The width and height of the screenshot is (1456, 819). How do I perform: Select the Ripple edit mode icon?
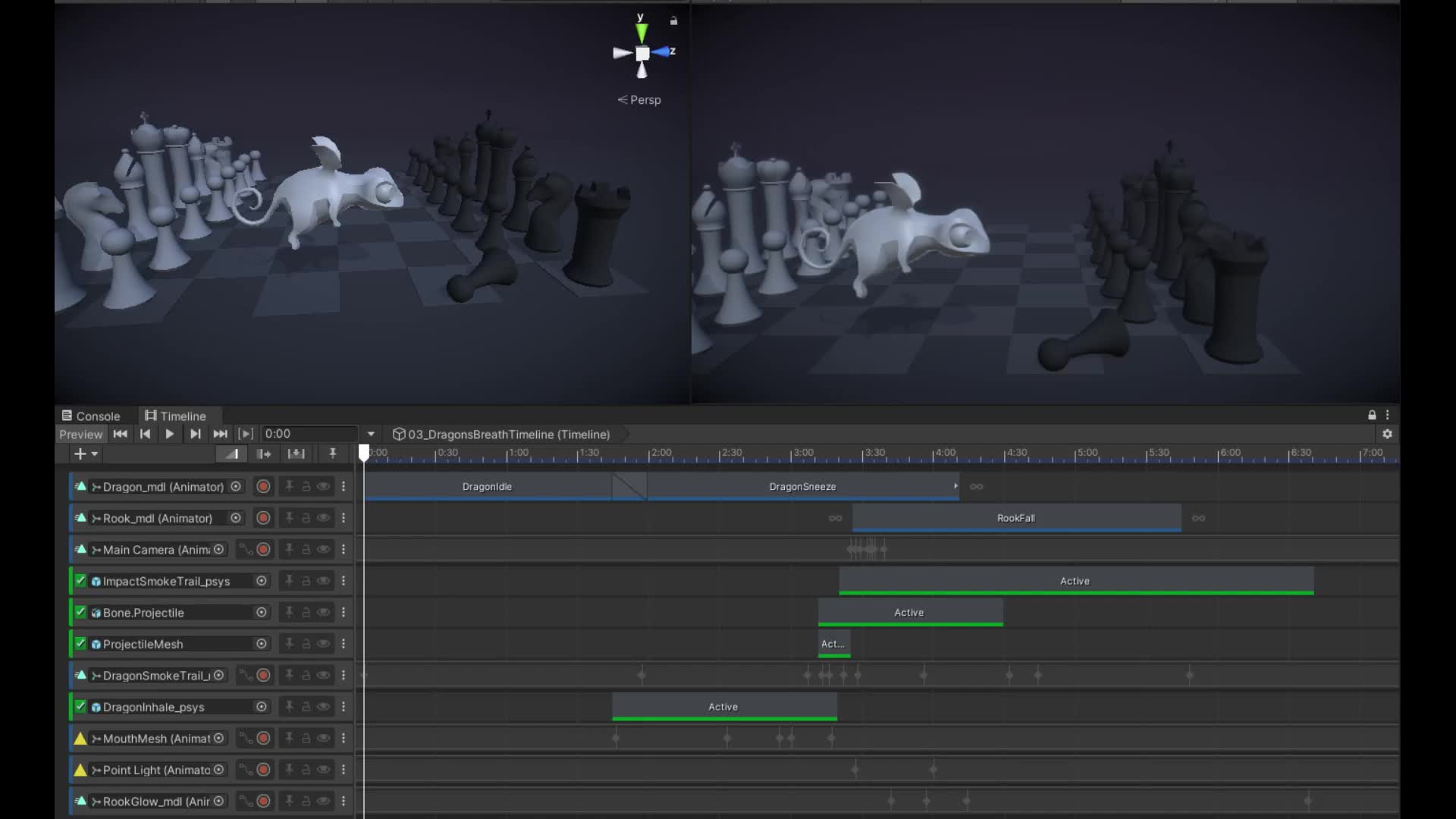point(264,453)
